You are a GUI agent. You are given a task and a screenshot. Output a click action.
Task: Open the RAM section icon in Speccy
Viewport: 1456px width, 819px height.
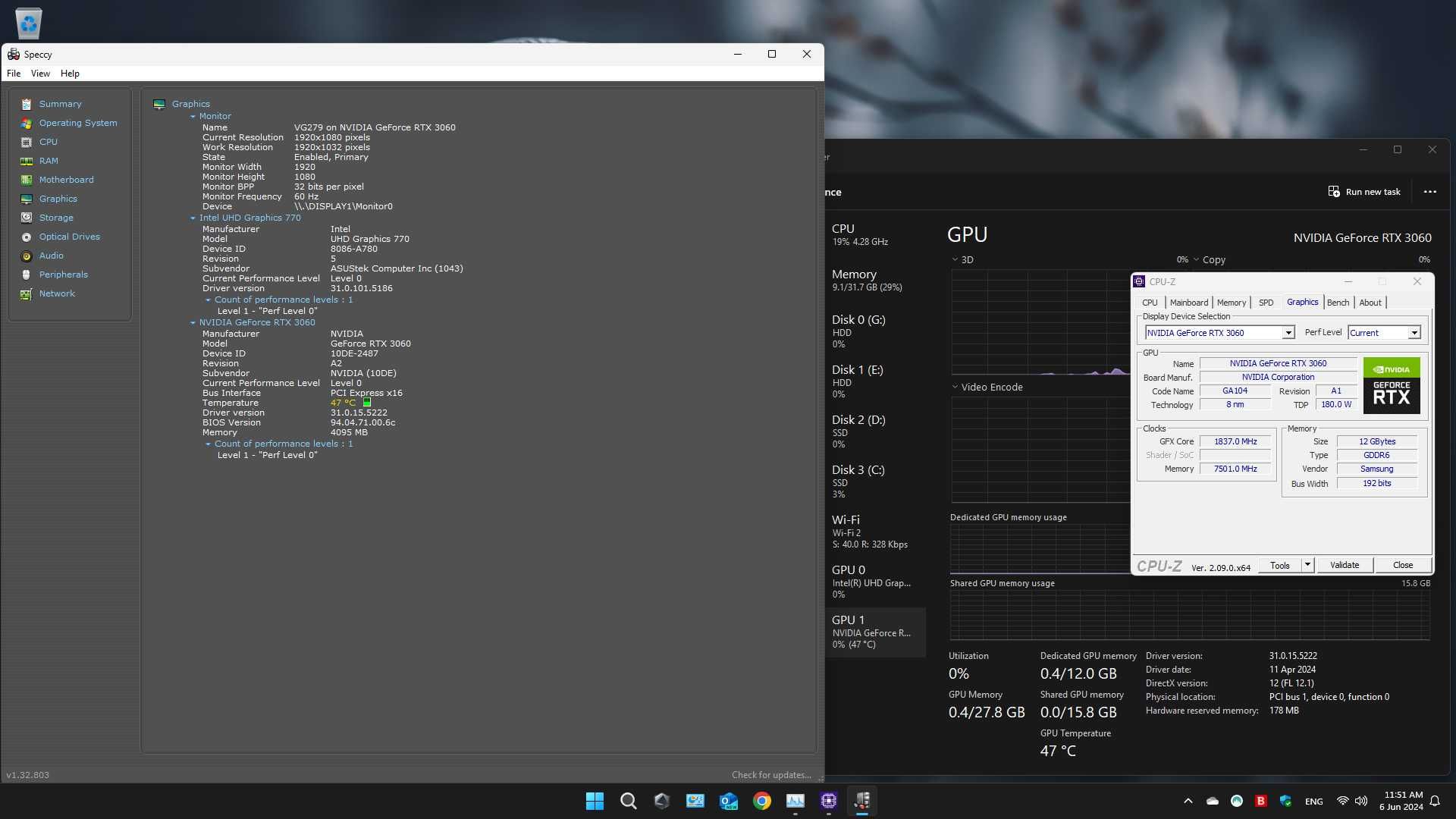pos(27,161)
